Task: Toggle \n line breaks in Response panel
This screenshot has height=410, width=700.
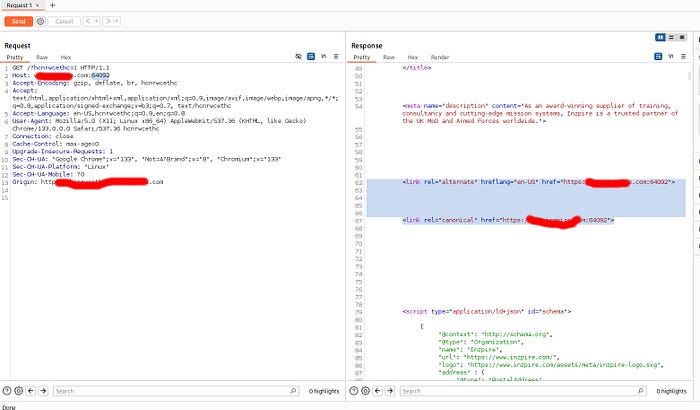Action: pyautogui.click(x=671, y=56)
